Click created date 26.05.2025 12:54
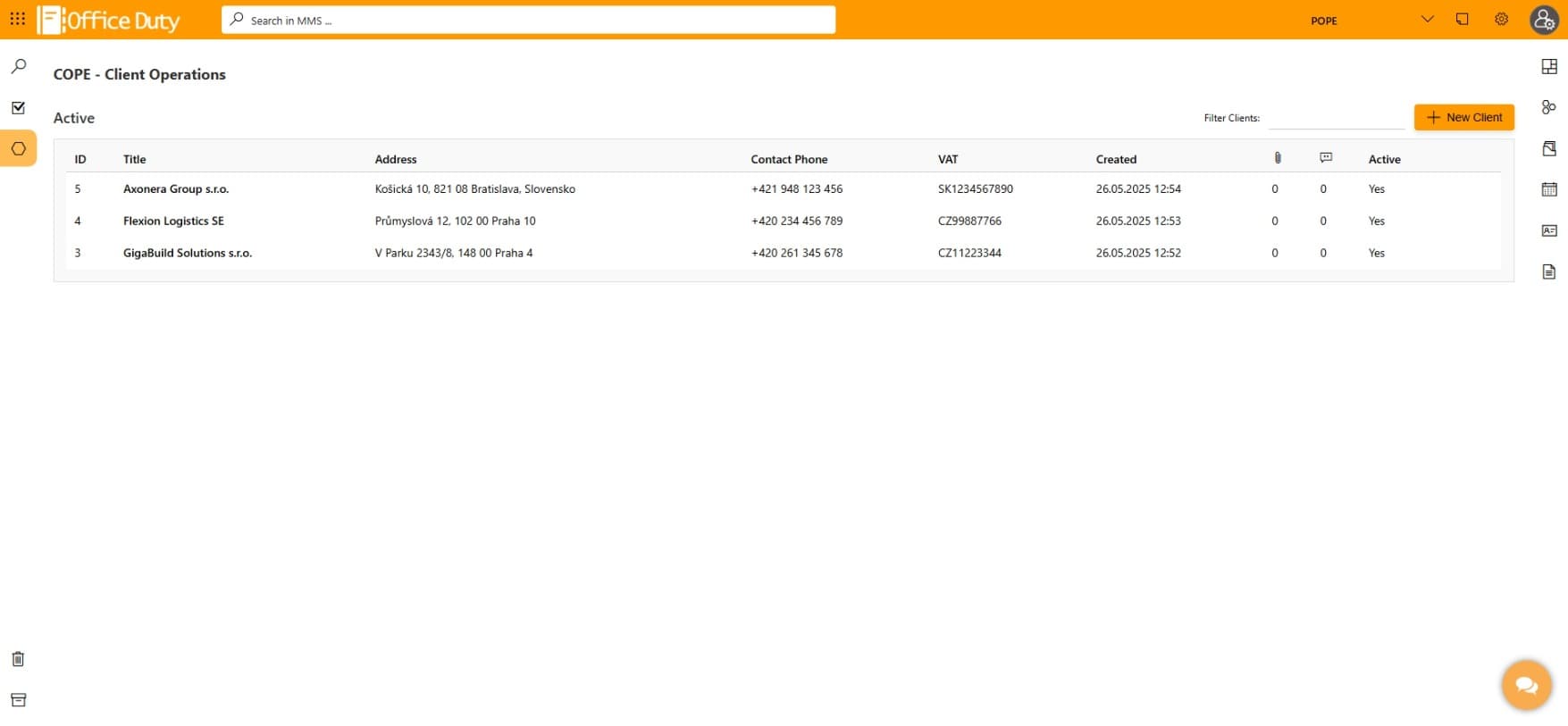Screen dimensions: 1568x726 tap(1138, 188)
